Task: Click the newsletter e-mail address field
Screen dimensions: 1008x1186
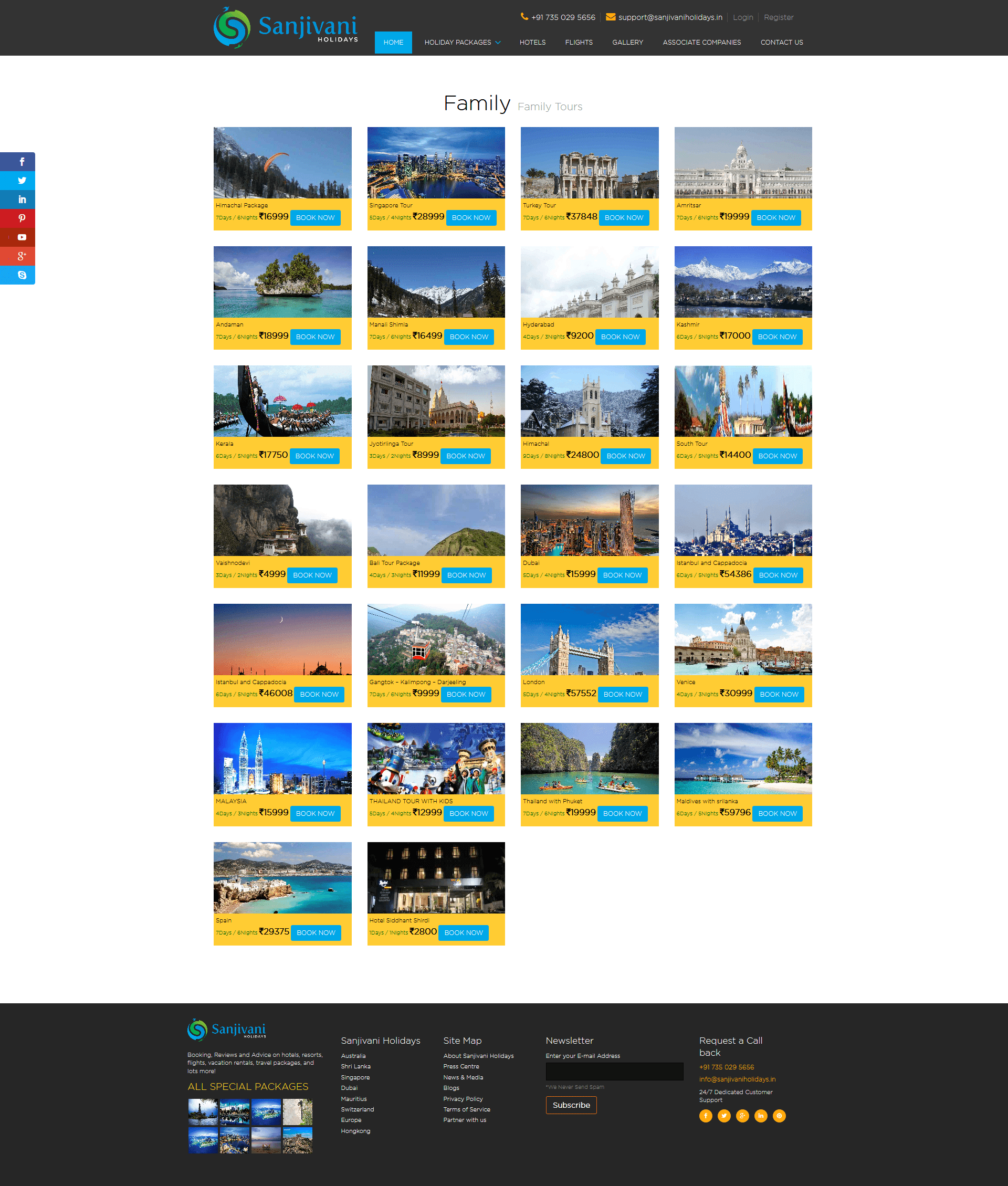Action: click(614, 1071)
